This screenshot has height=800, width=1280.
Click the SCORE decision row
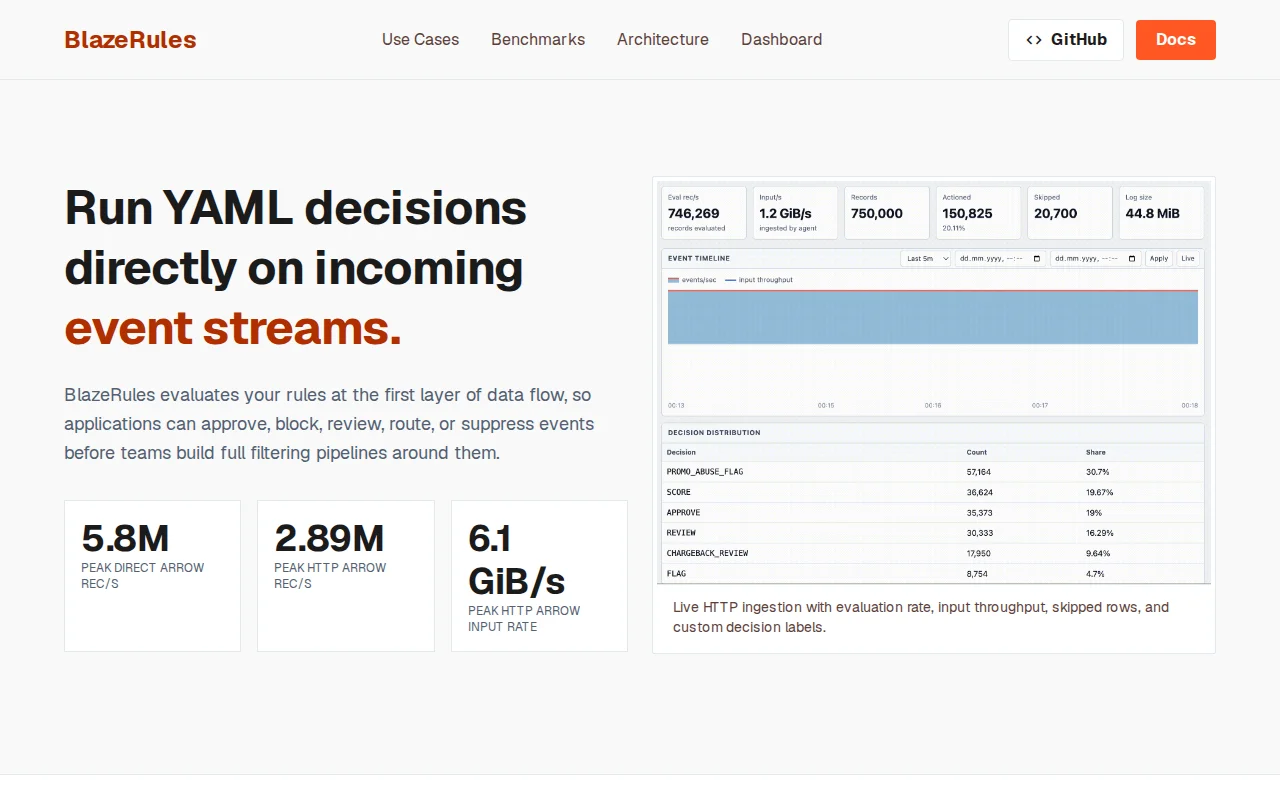coord(933,492)
